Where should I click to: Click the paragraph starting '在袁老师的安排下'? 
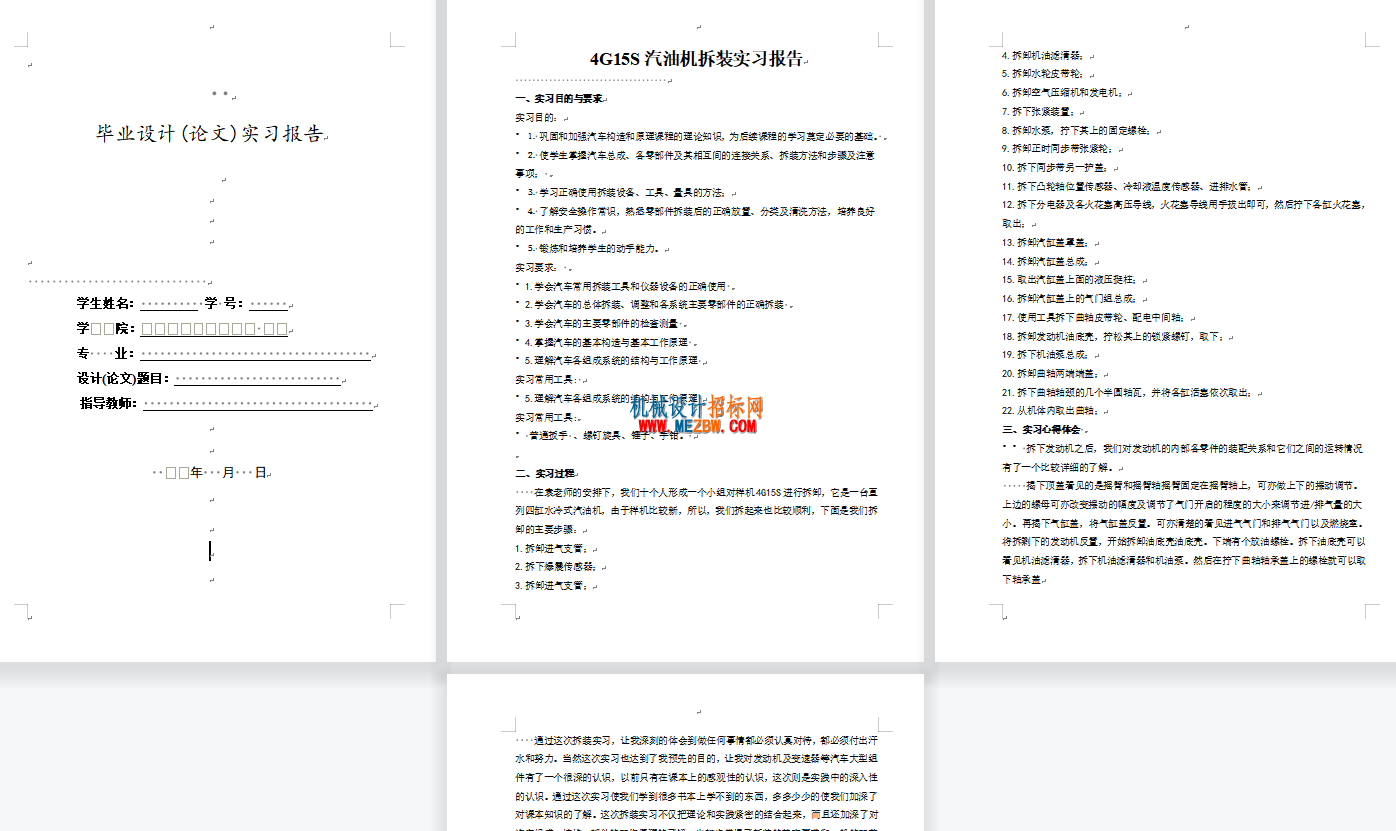tap(696, 510)
